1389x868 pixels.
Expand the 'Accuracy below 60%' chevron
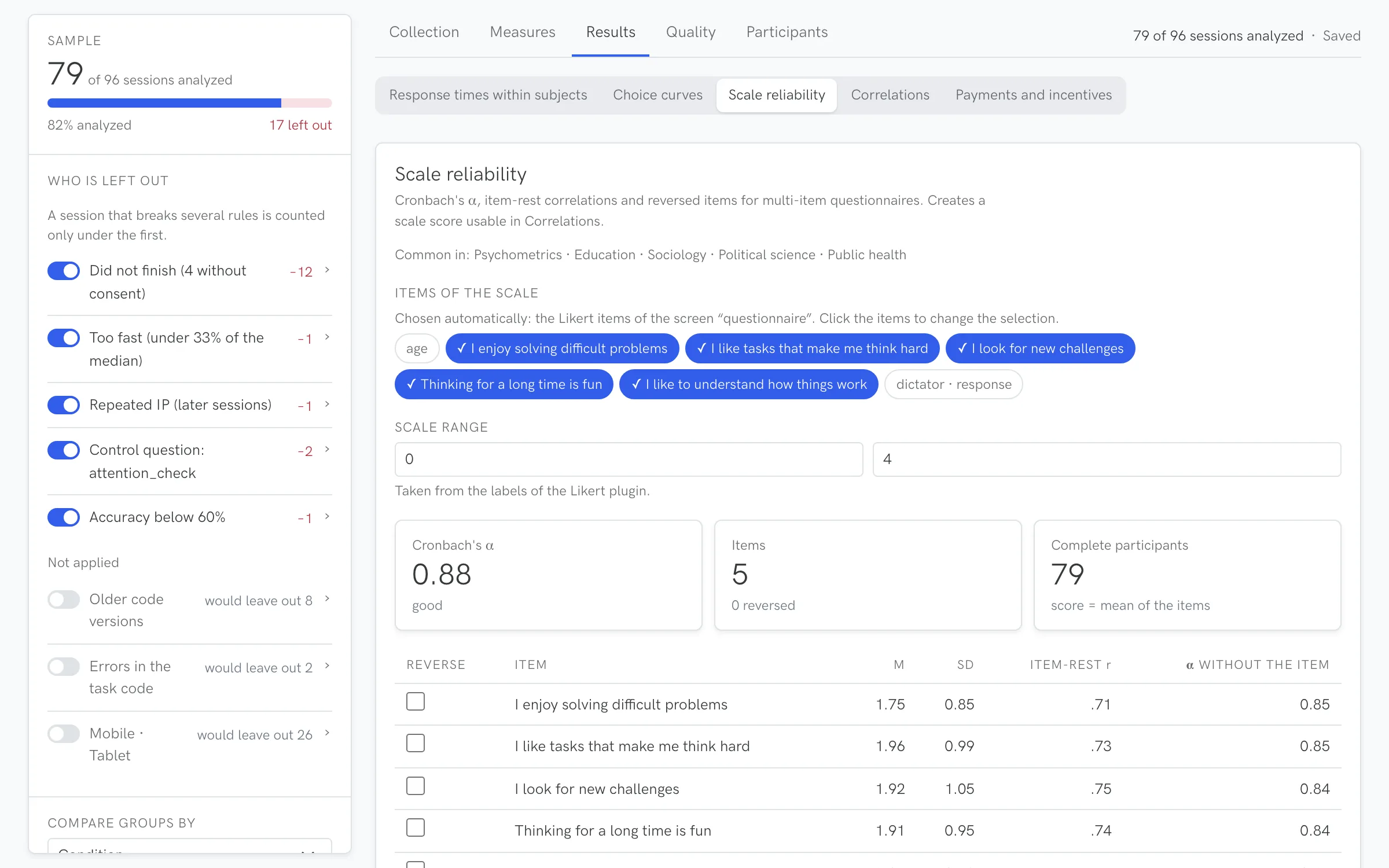[x=327, y=517]
